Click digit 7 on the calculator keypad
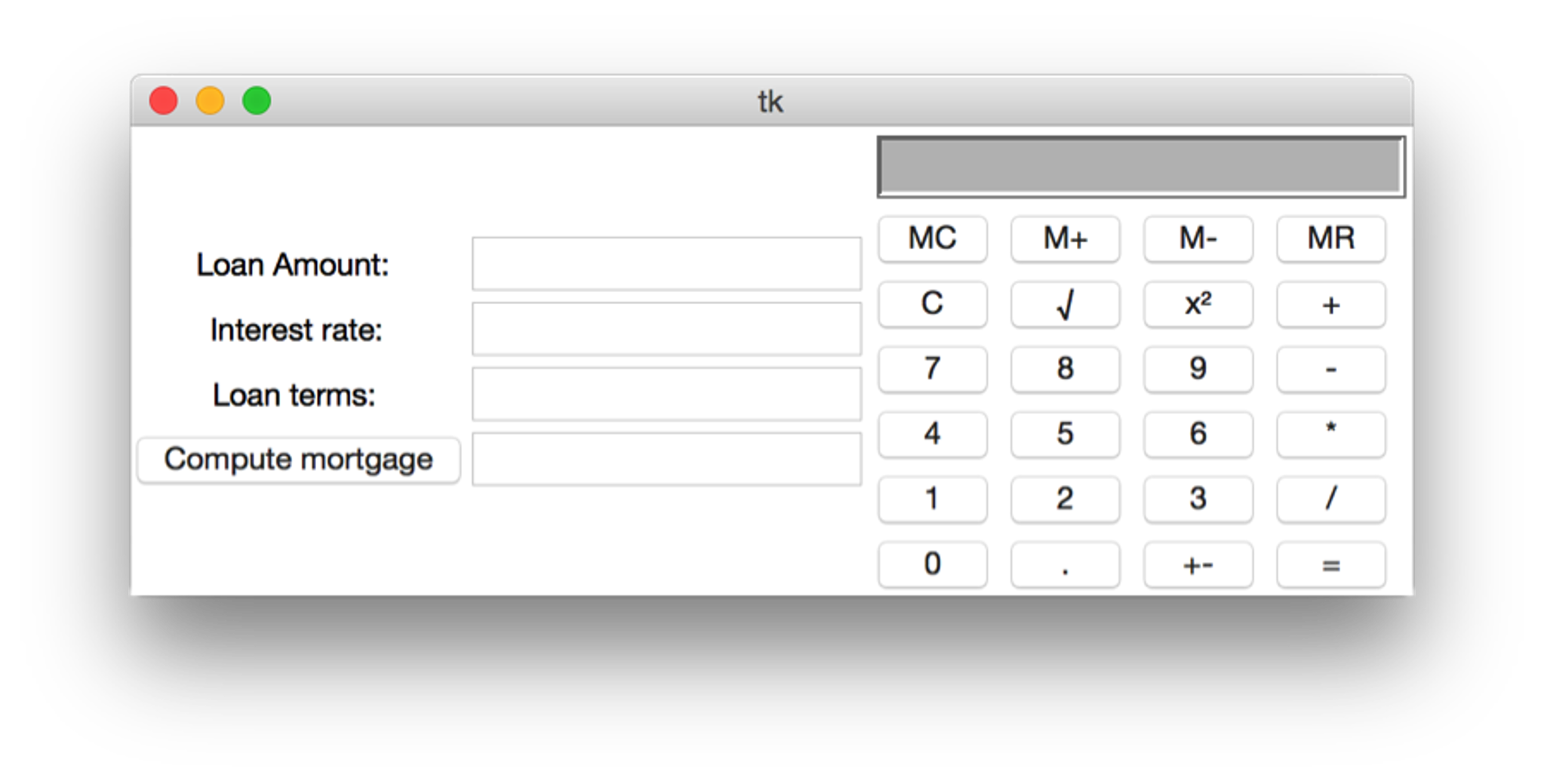The image size is (1544, 784). 933,369
